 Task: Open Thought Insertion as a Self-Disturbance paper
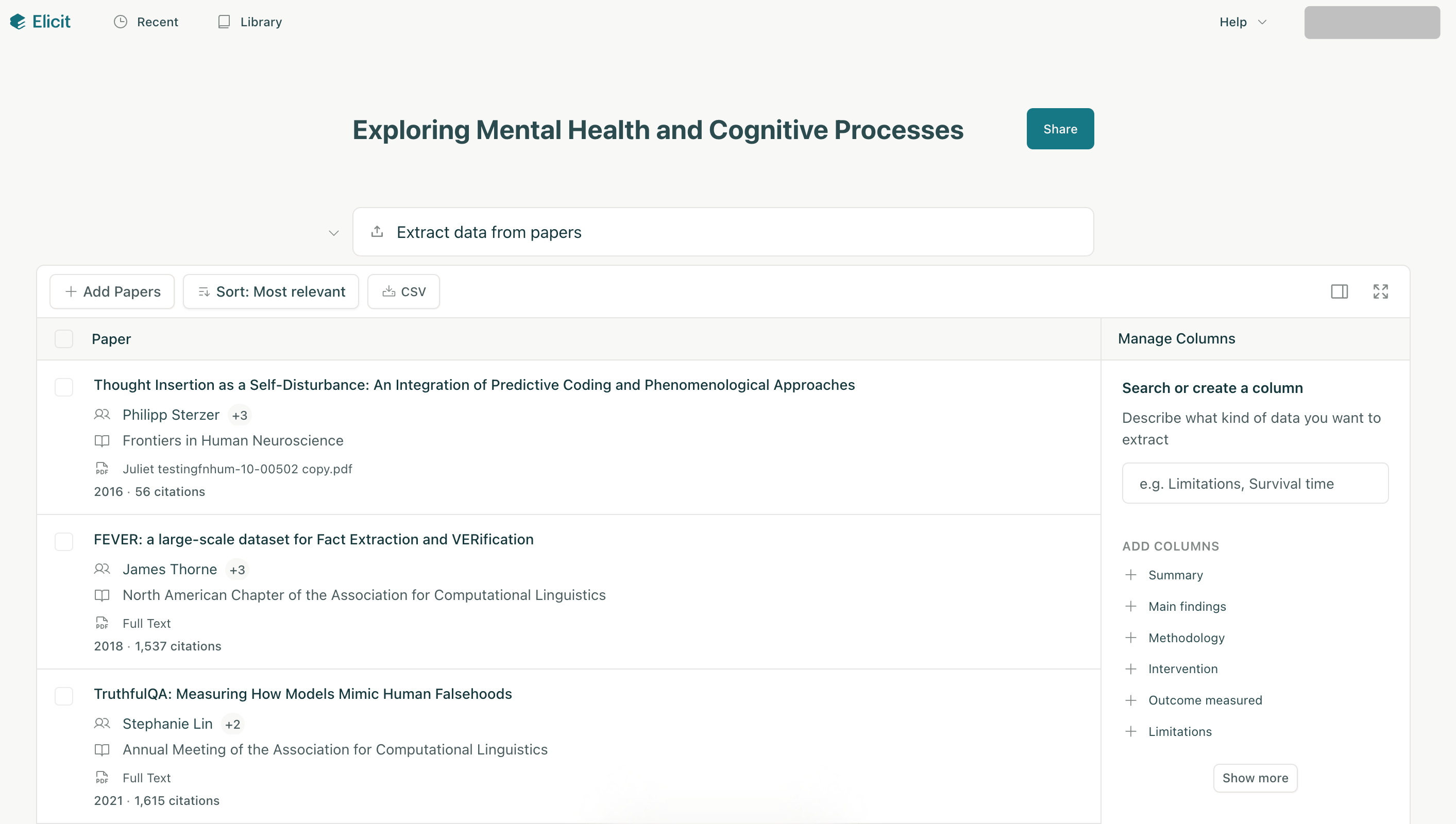click(x=474, y=385)
